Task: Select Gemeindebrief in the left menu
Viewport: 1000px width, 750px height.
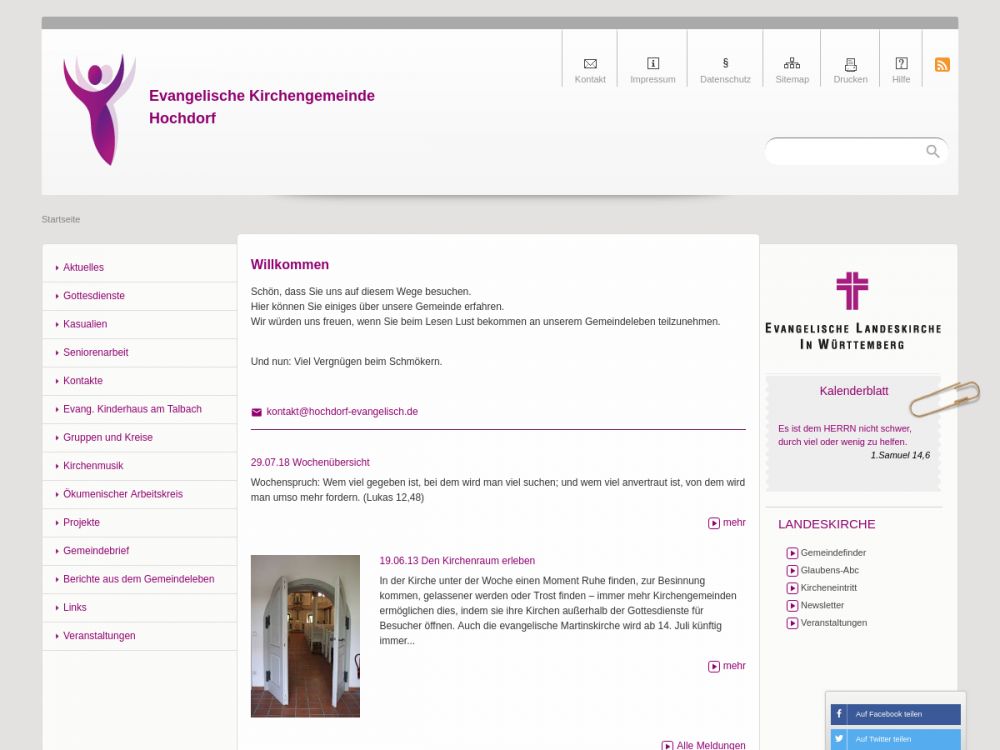Action: pos(96,551)
